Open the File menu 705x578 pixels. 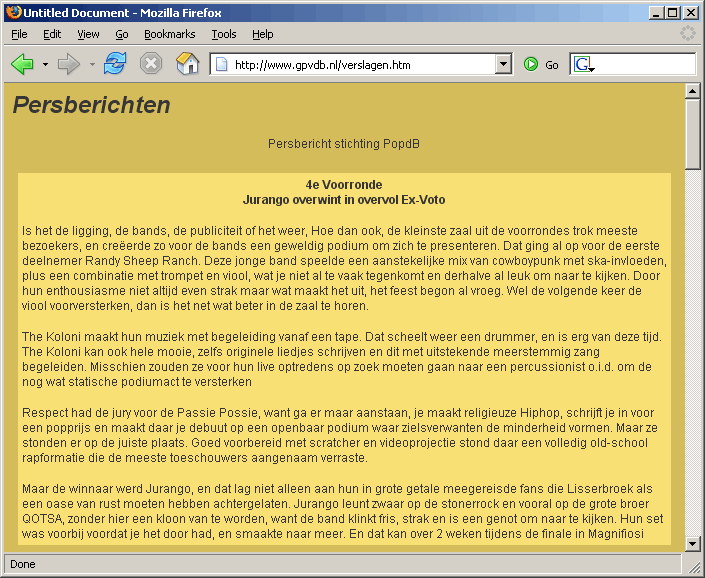tap(19, 34)
